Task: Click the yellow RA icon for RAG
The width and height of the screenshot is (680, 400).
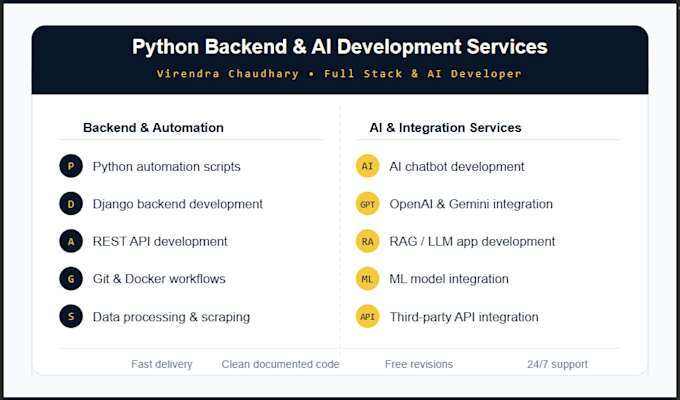Action: pos(367,241)
